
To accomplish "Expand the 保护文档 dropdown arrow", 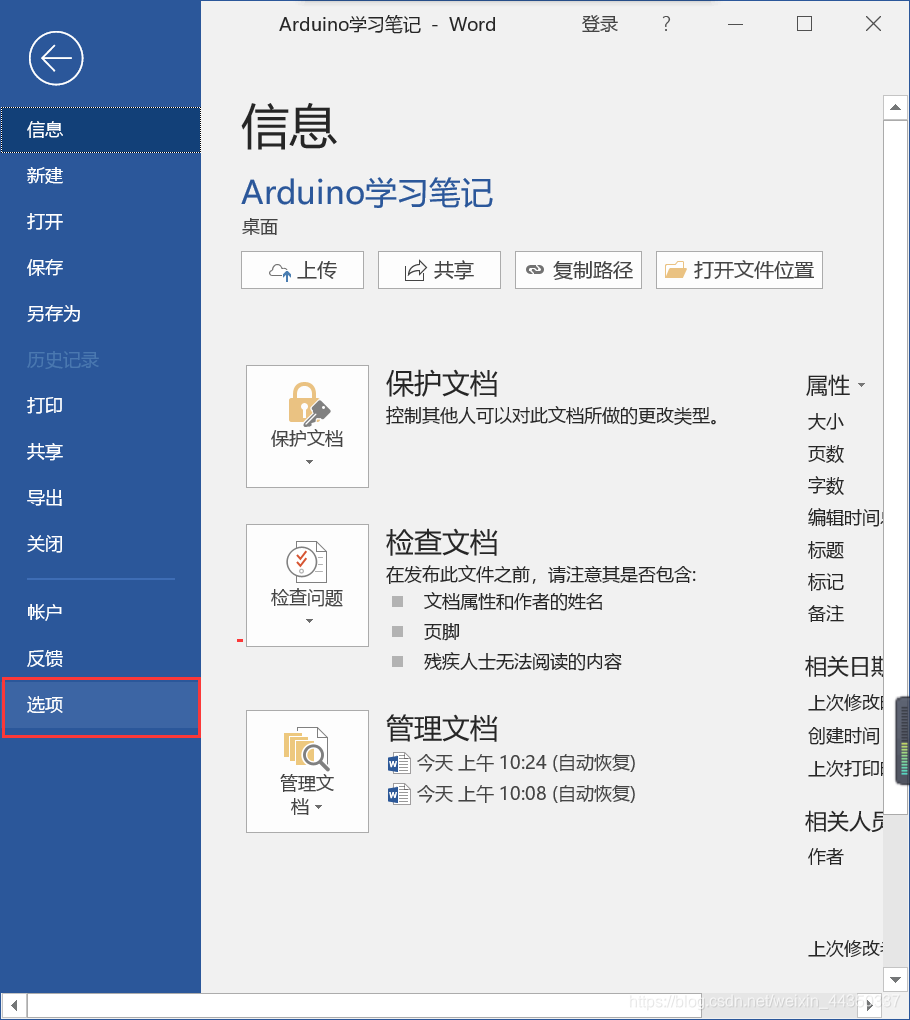I will [x=309, y=462].
